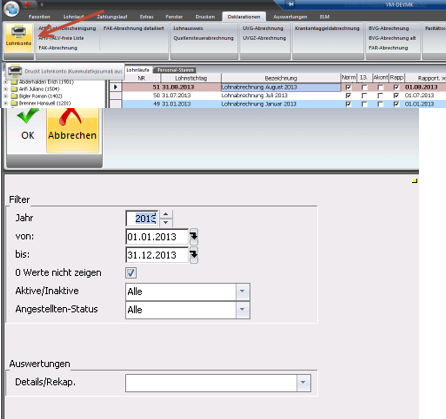This screenshot has height=419, width=446.
Task: Click the OK button label
Action: (28, 136)
